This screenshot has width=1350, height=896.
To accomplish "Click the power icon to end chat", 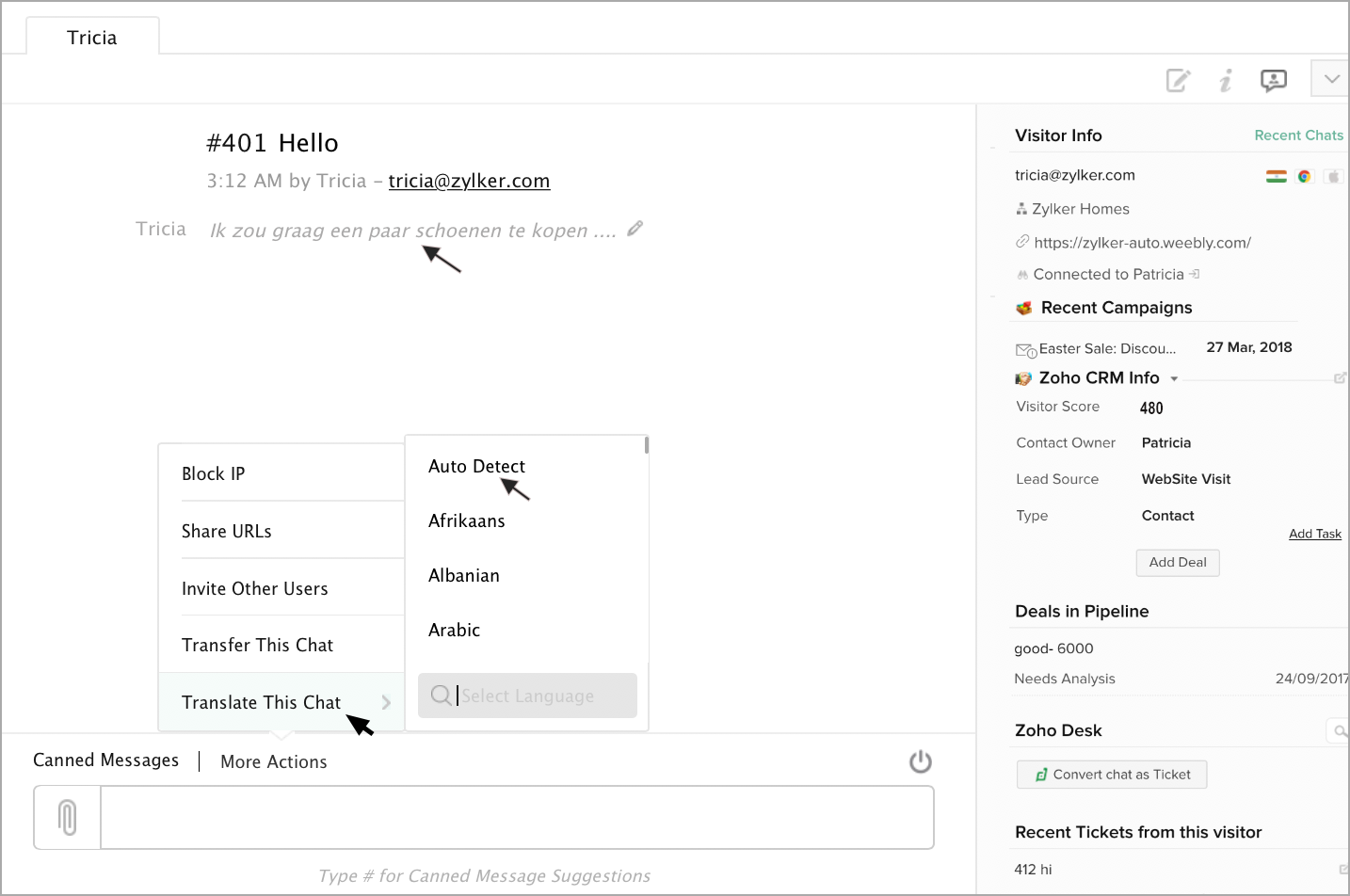I will click(x=921, y=761).
